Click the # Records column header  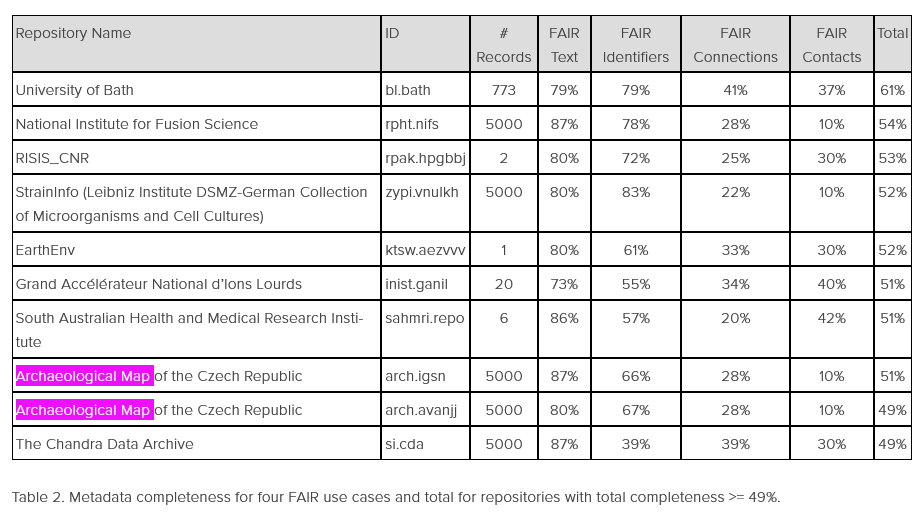(503, 45)
